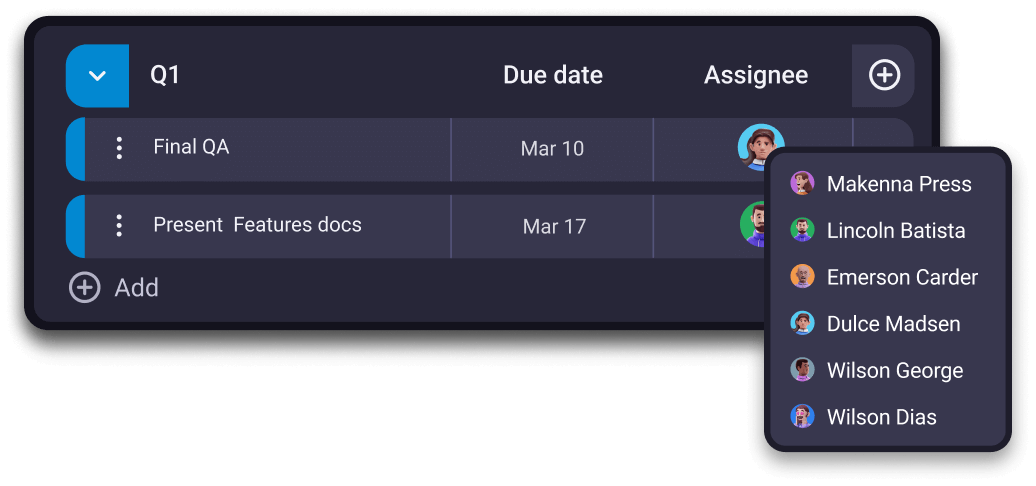Open the Mar 10 due date cell
The image size is (1036, 486).
552,149
